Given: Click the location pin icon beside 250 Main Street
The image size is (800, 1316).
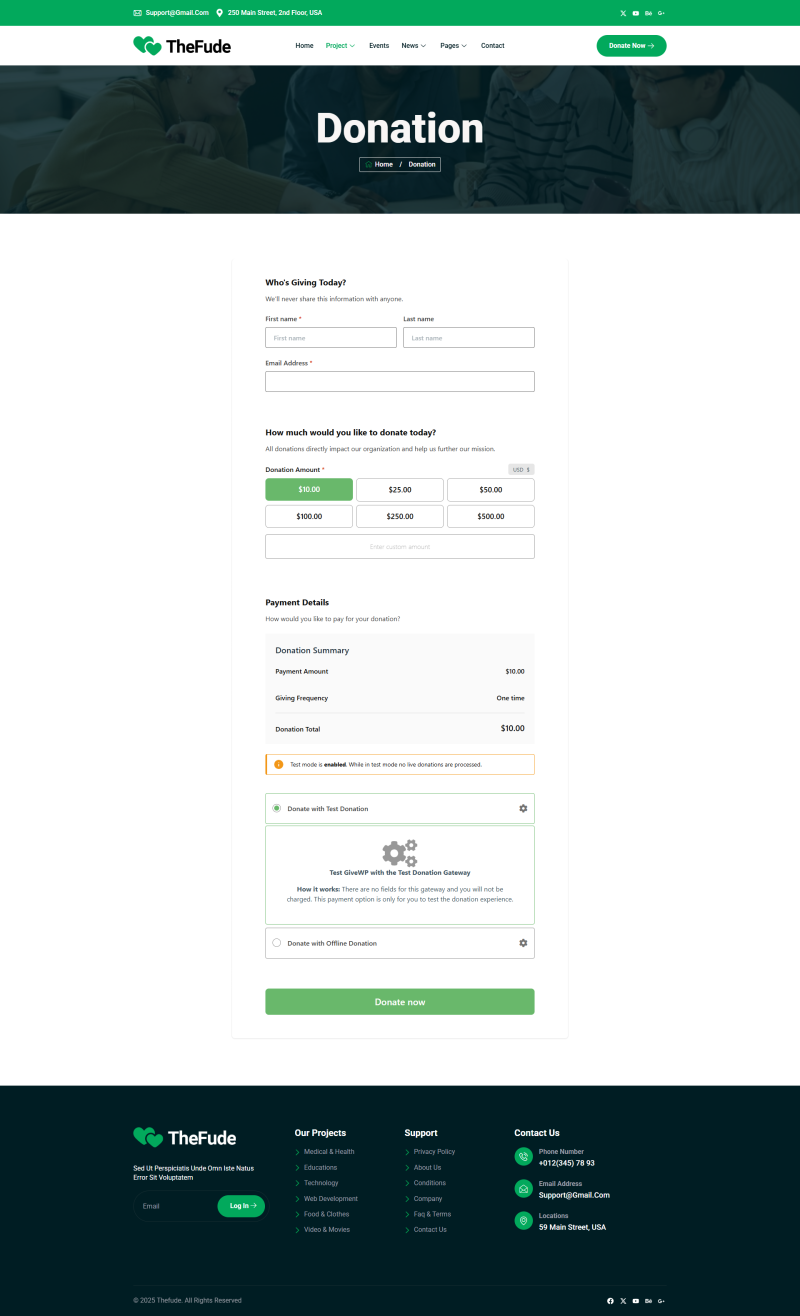Looking at the screenshot, I should [x=222, y=13].
